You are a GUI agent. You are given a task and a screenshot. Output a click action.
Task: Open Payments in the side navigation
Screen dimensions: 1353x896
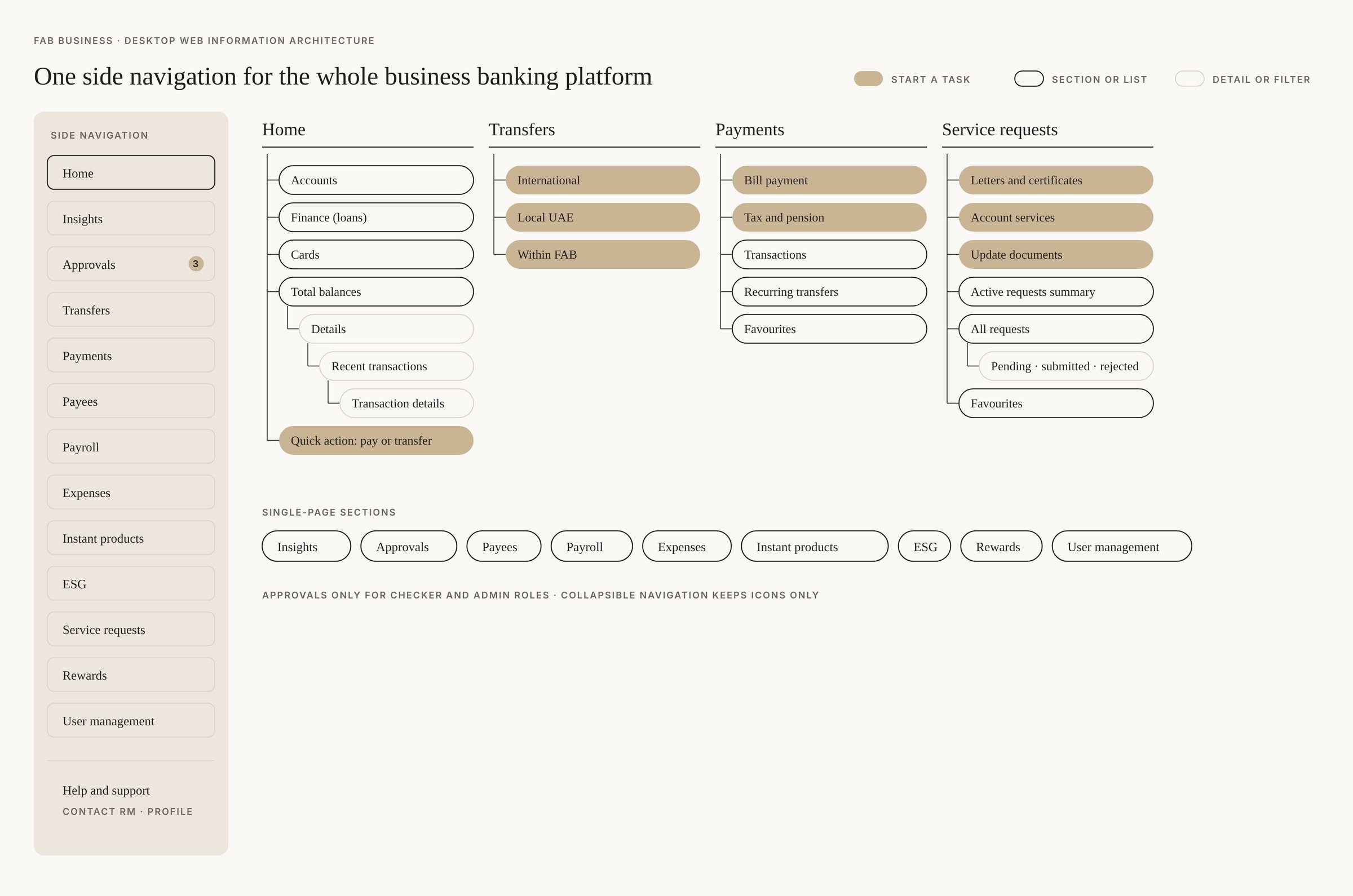point(131,356)
